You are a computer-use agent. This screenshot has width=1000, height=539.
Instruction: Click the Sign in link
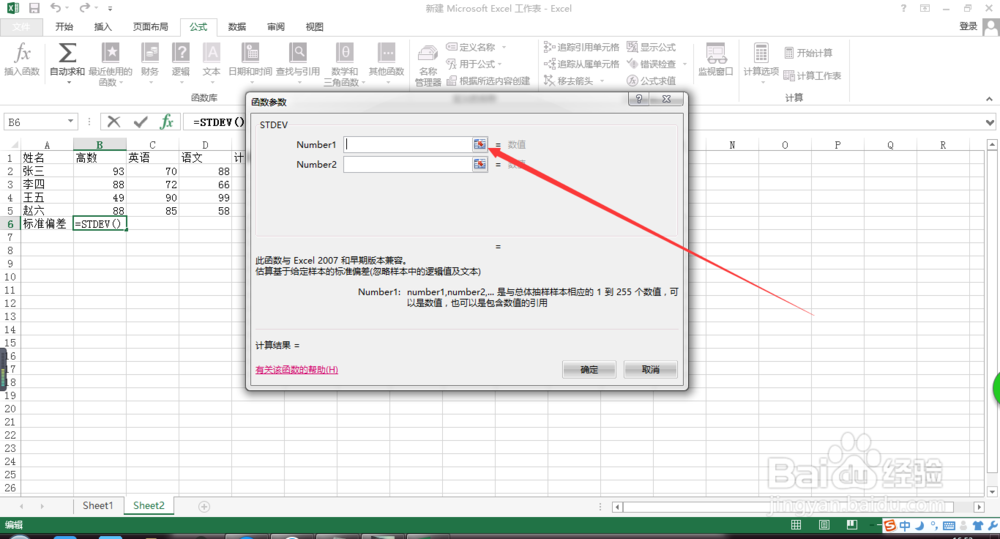tap(968, 26)
